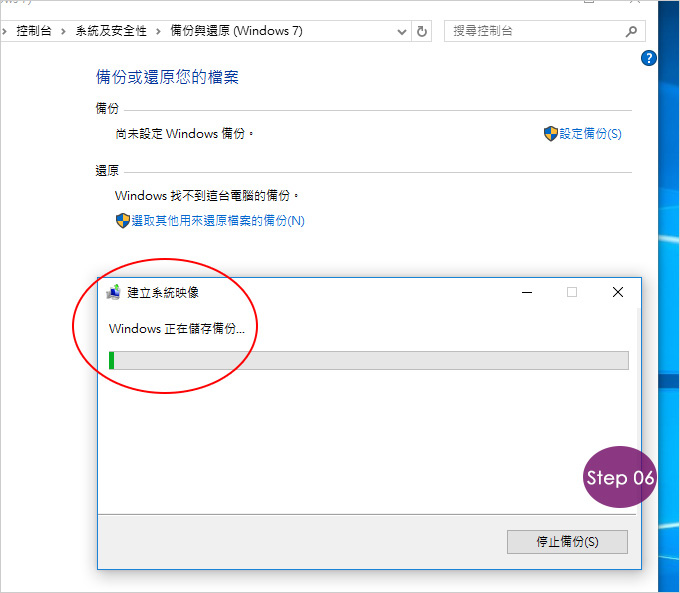Close the 建立系統映像 dialog

(618, 292)
